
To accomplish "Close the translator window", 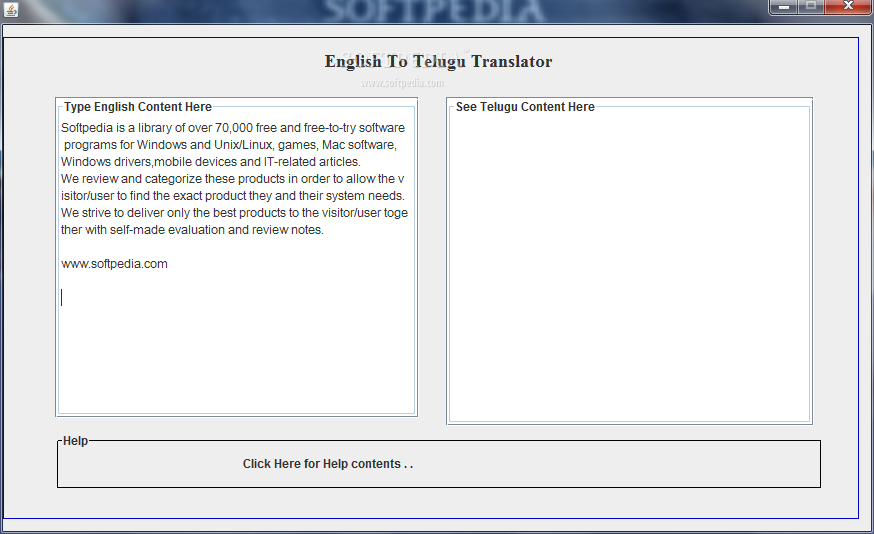I will point(848,7).
